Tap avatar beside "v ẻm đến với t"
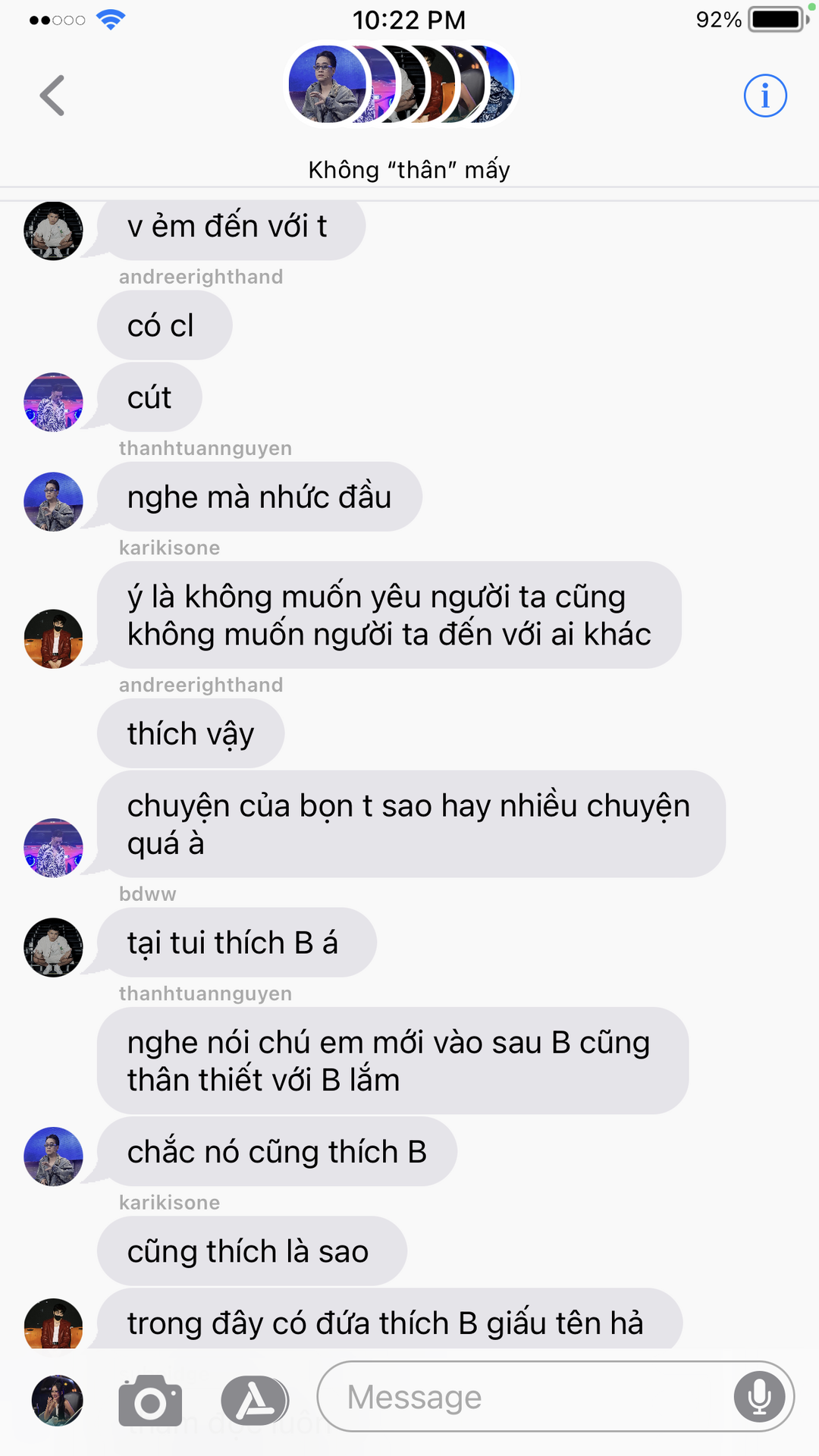This screenshot has width=819, height=1456. point(53,231)
